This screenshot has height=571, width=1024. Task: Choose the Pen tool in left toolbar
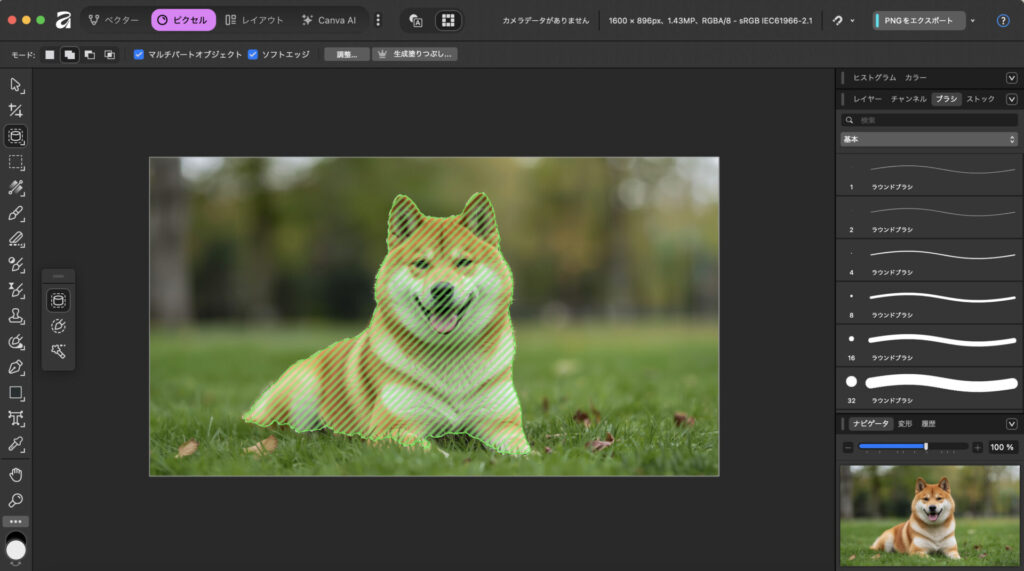coord(16,368)
